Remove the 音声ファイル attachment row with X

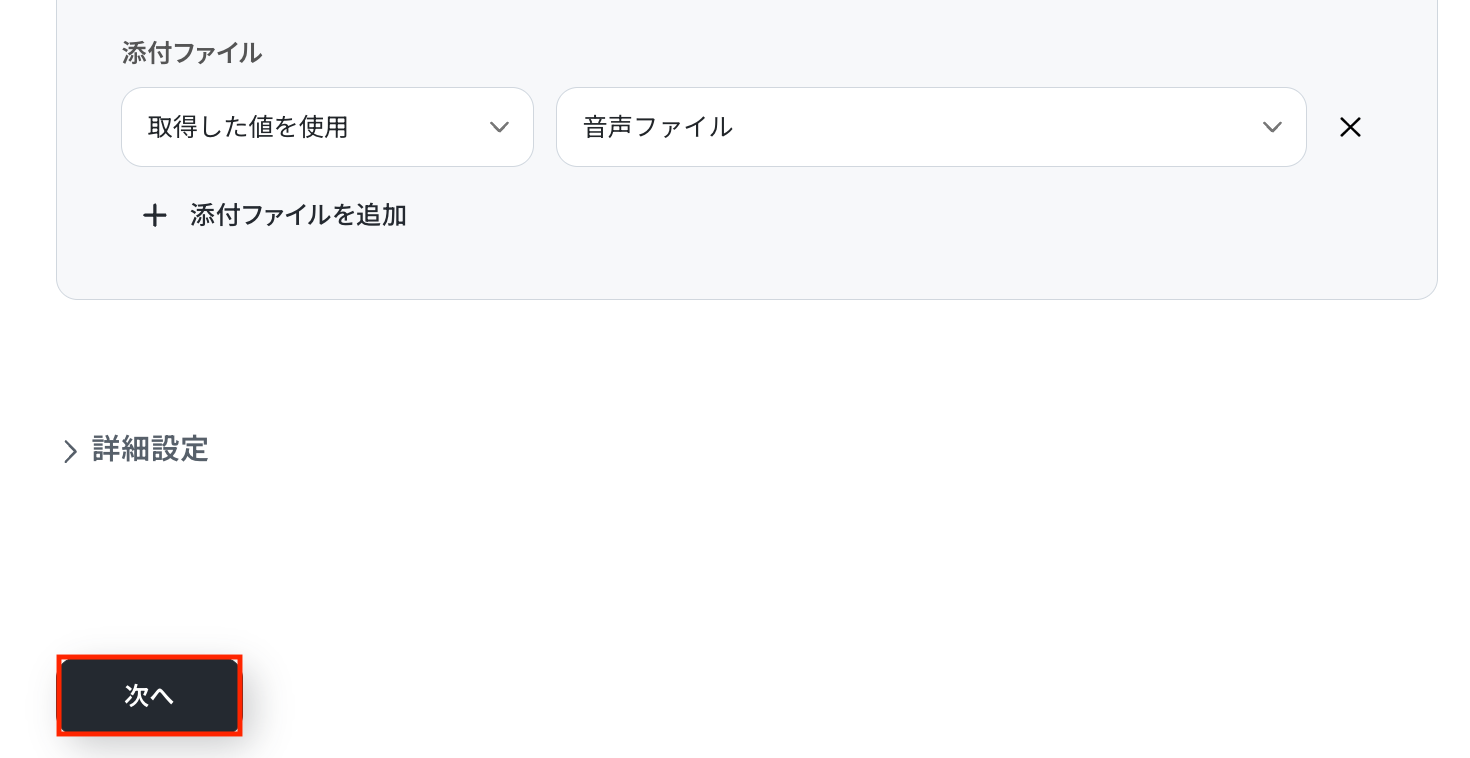point(1350,127)
